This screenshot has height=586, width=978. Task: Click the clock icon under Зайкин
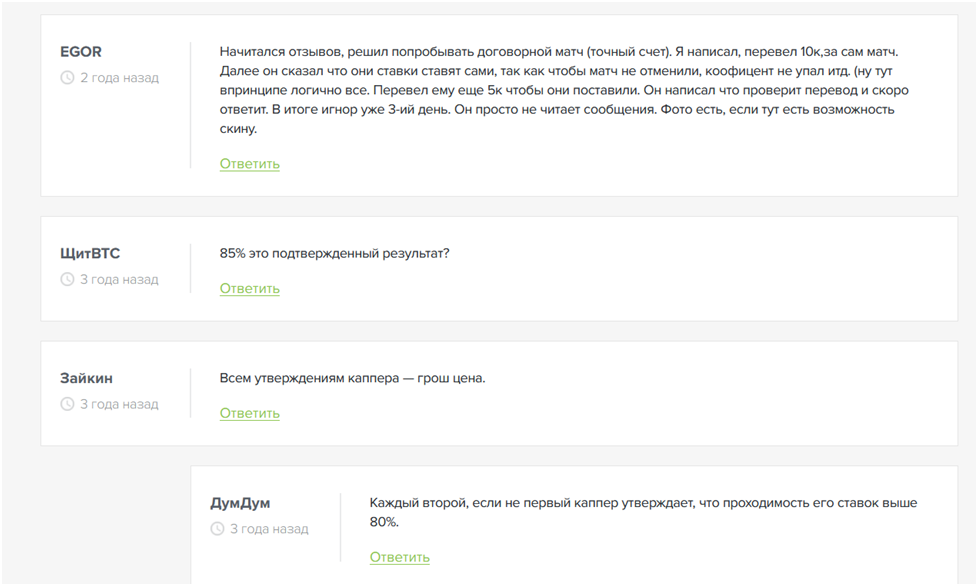pyautogui.click(x=67, y=405)
